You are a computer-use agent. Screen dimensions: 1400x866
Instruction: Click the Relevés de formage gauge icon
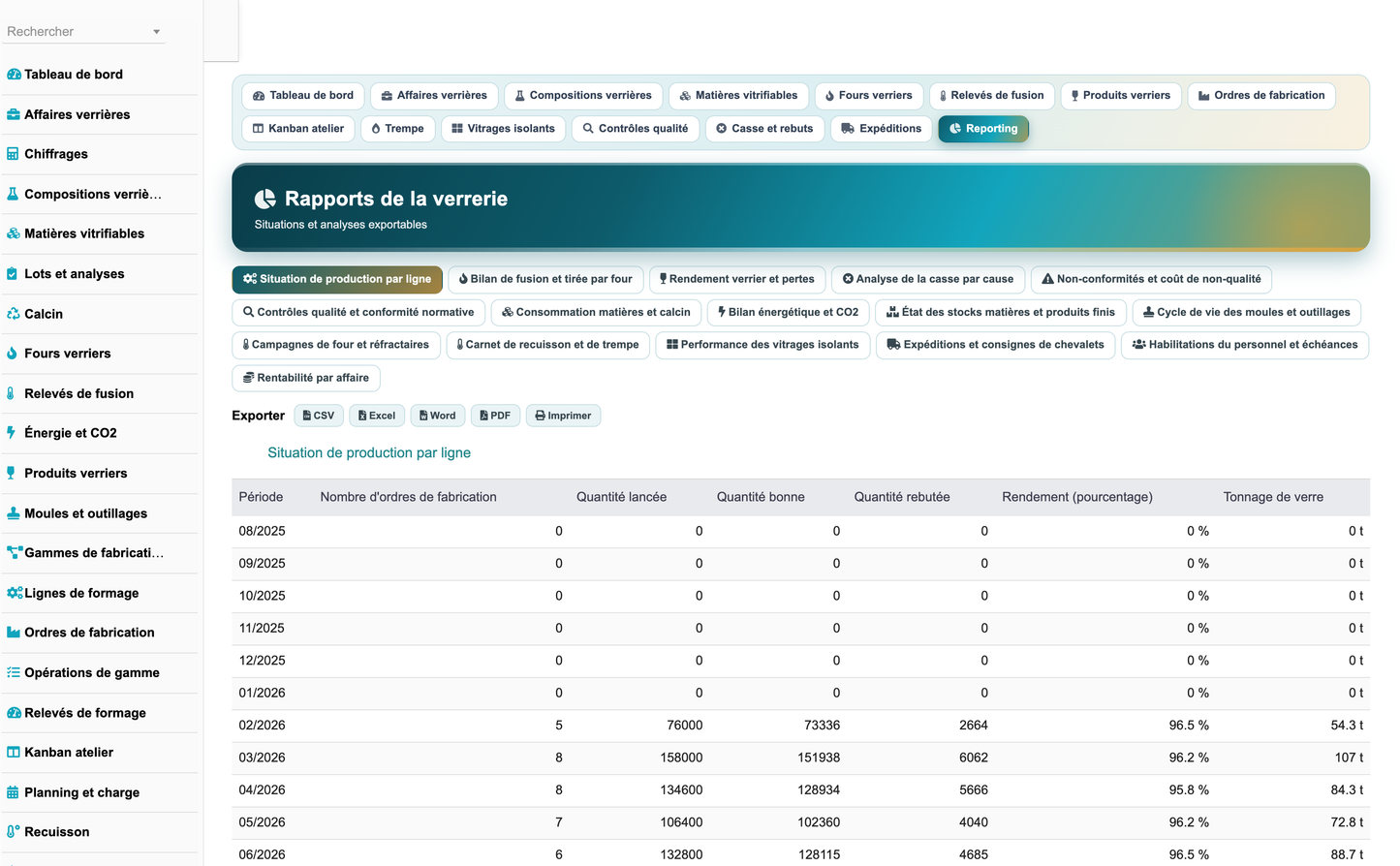[14, 713]
